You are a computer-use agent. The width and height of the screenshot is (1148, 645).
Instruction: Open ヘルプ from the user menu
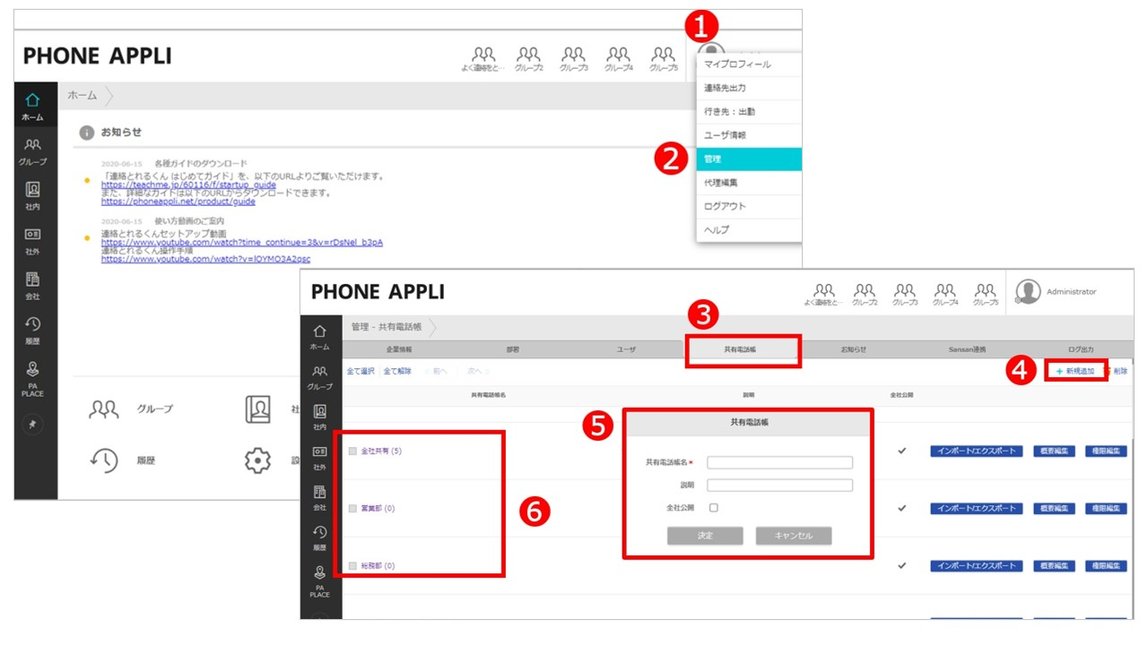tap(749, 230)
